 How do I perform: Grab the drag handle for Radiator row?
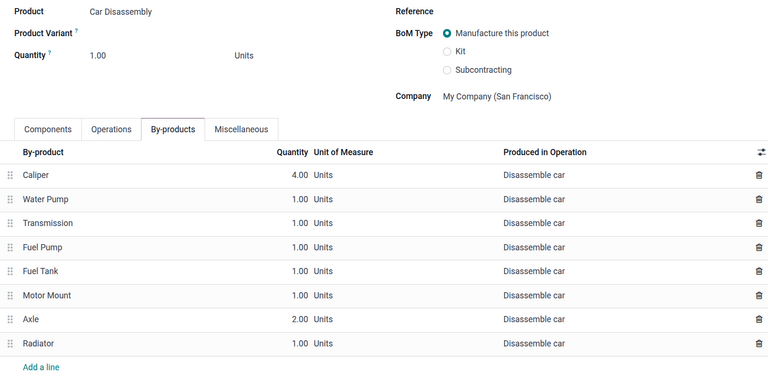tap(10, 343)
